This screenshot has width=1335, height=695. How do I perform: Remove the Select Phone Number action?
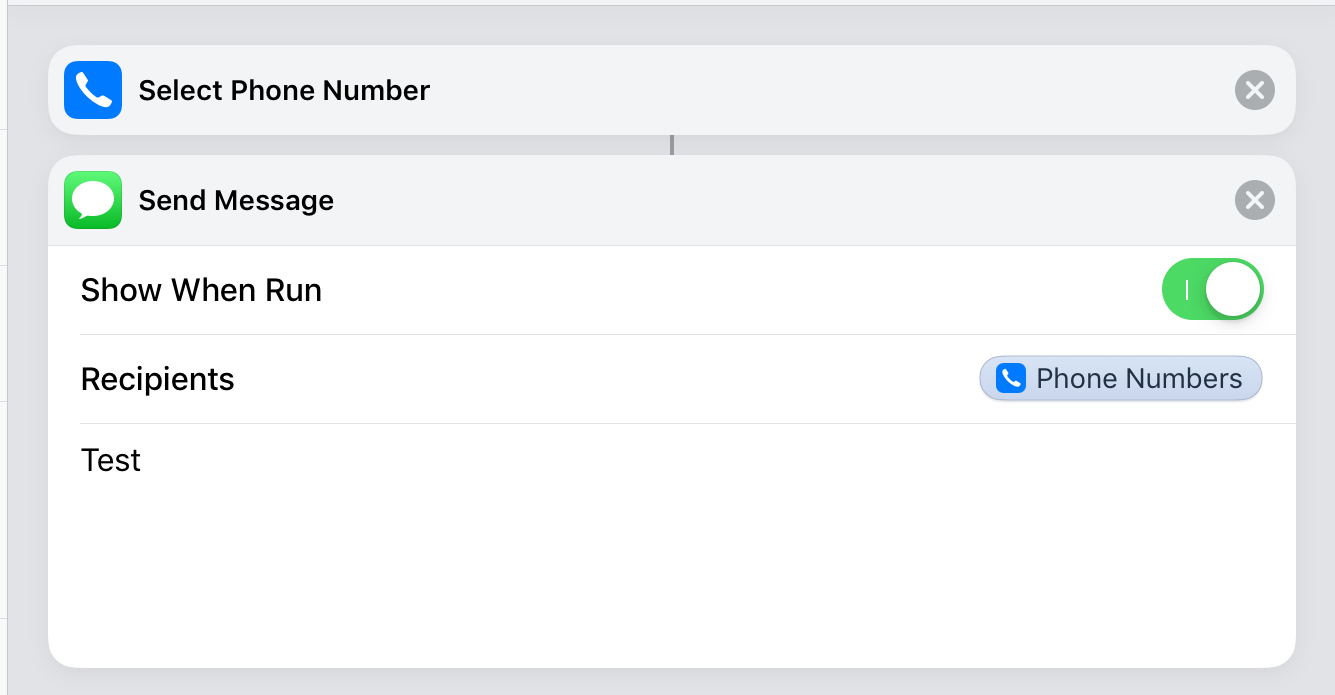[1255, 91]
